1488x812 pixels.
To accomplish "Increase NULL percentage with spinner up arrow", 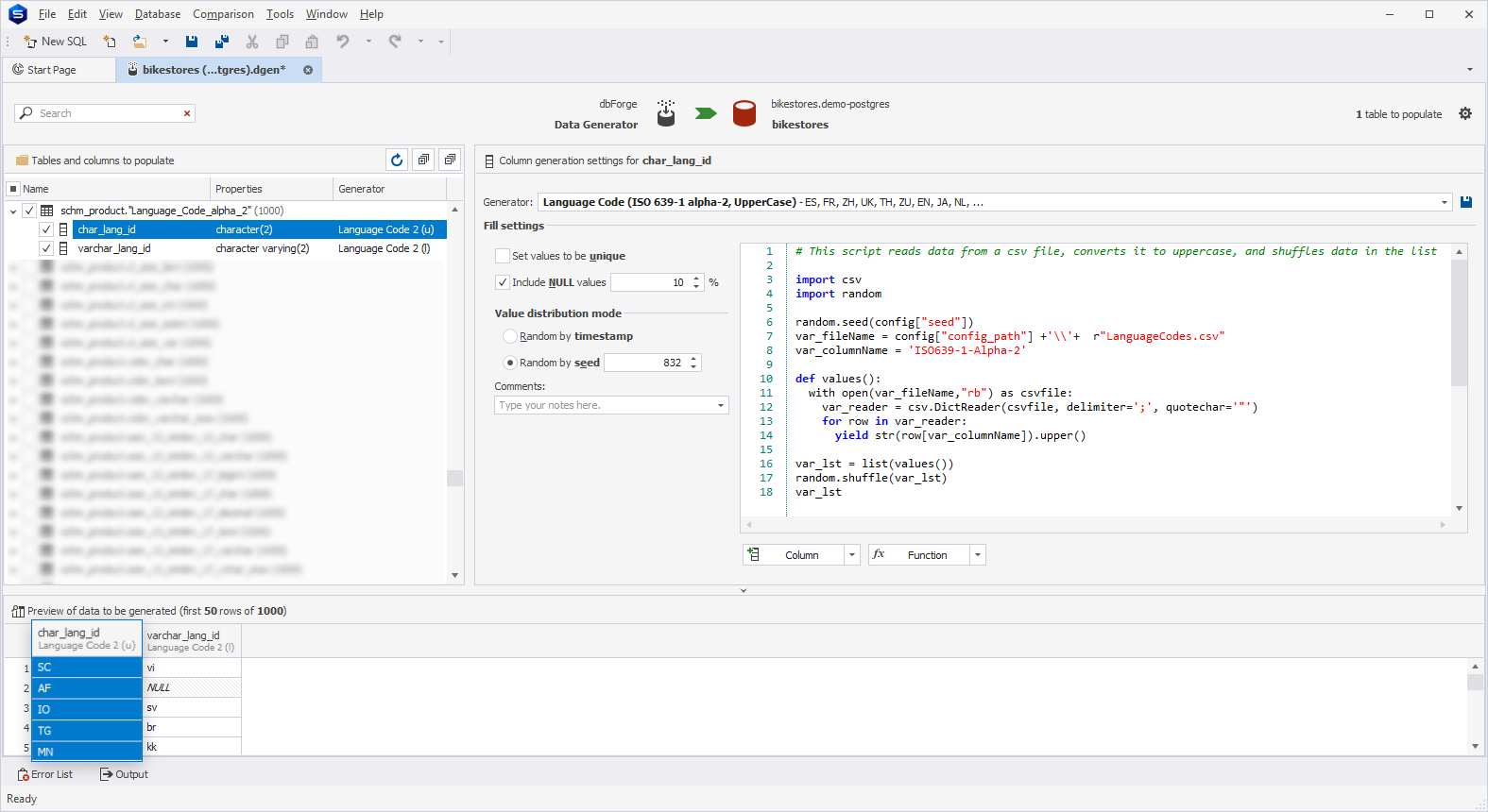I will (x=697, y=279).
